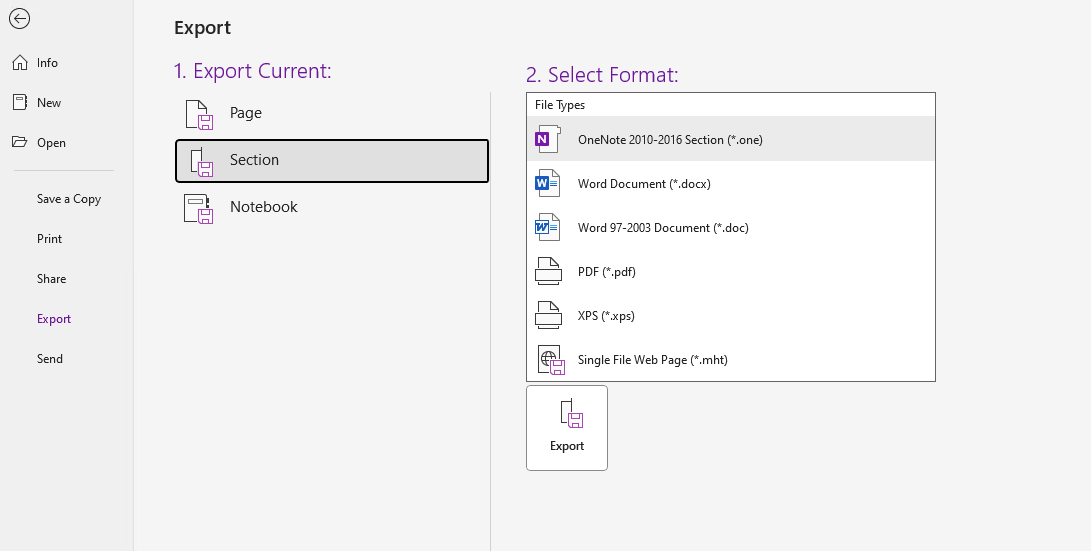Click the PDF printer icon
This screenshot has height=551, width=1091.
(547, 272)
